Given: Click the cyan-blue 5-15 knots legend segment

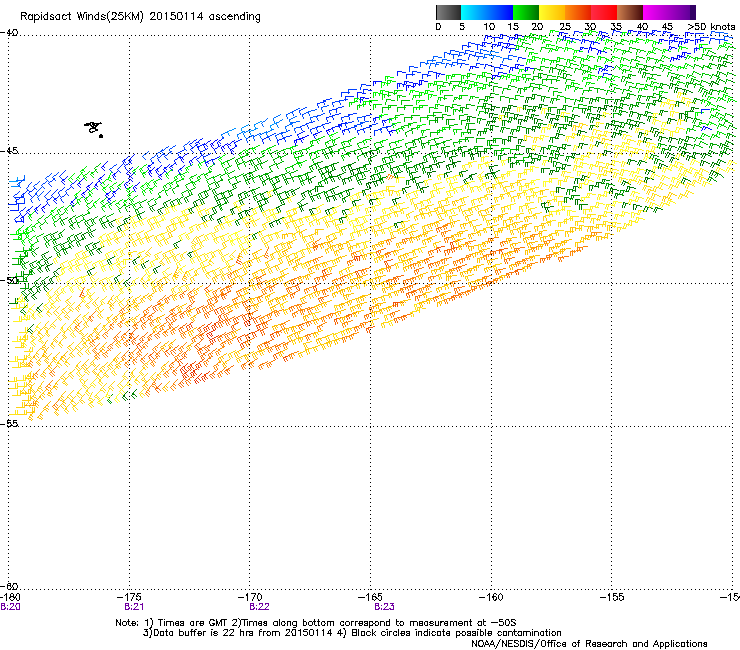Looking at the screenshot, I should click(487, 12).
